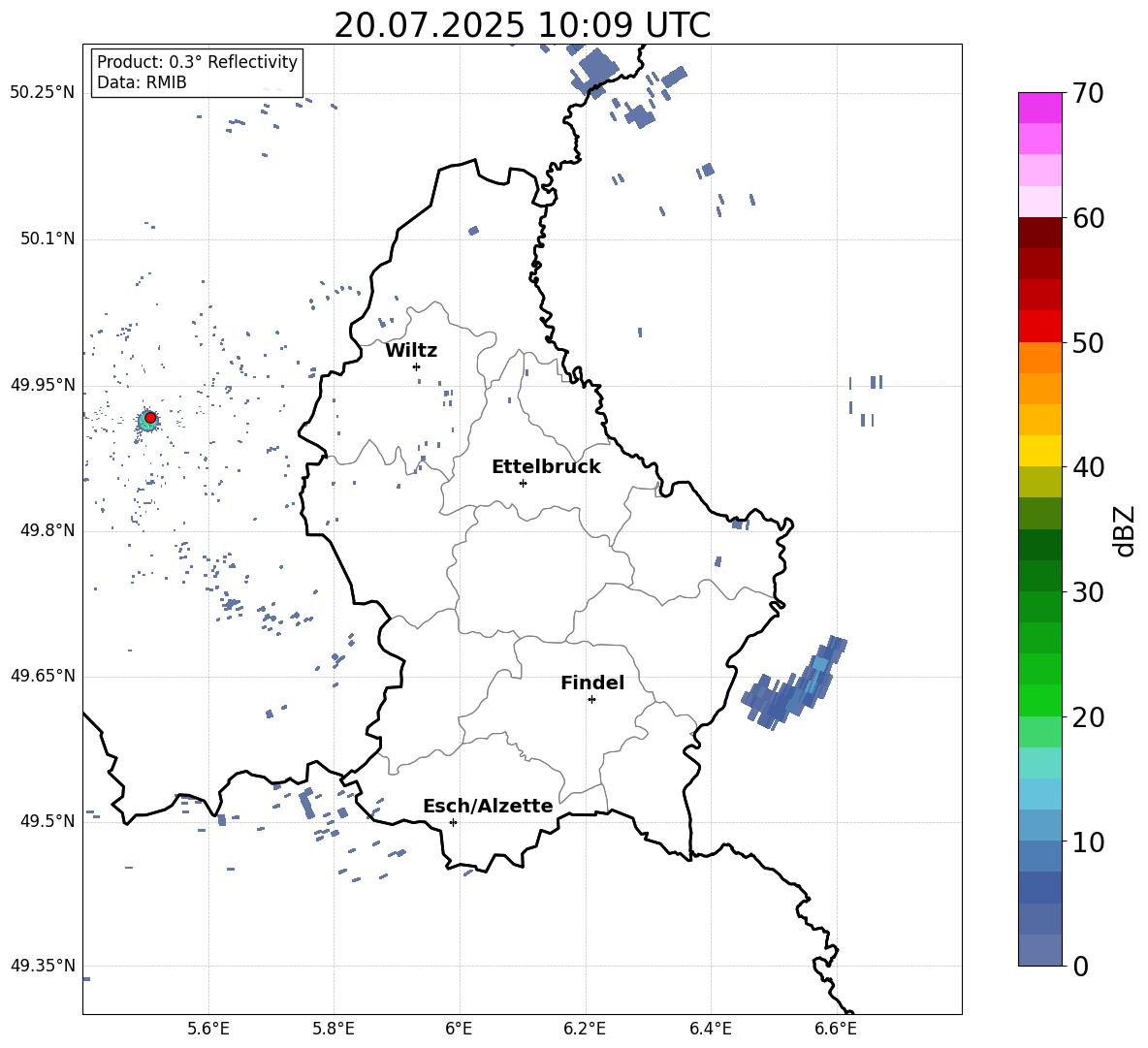The height and width of the screenshot is (1048, 1148).
Task: Click the colorbar tick value 30
Action: click(1088, 592)
